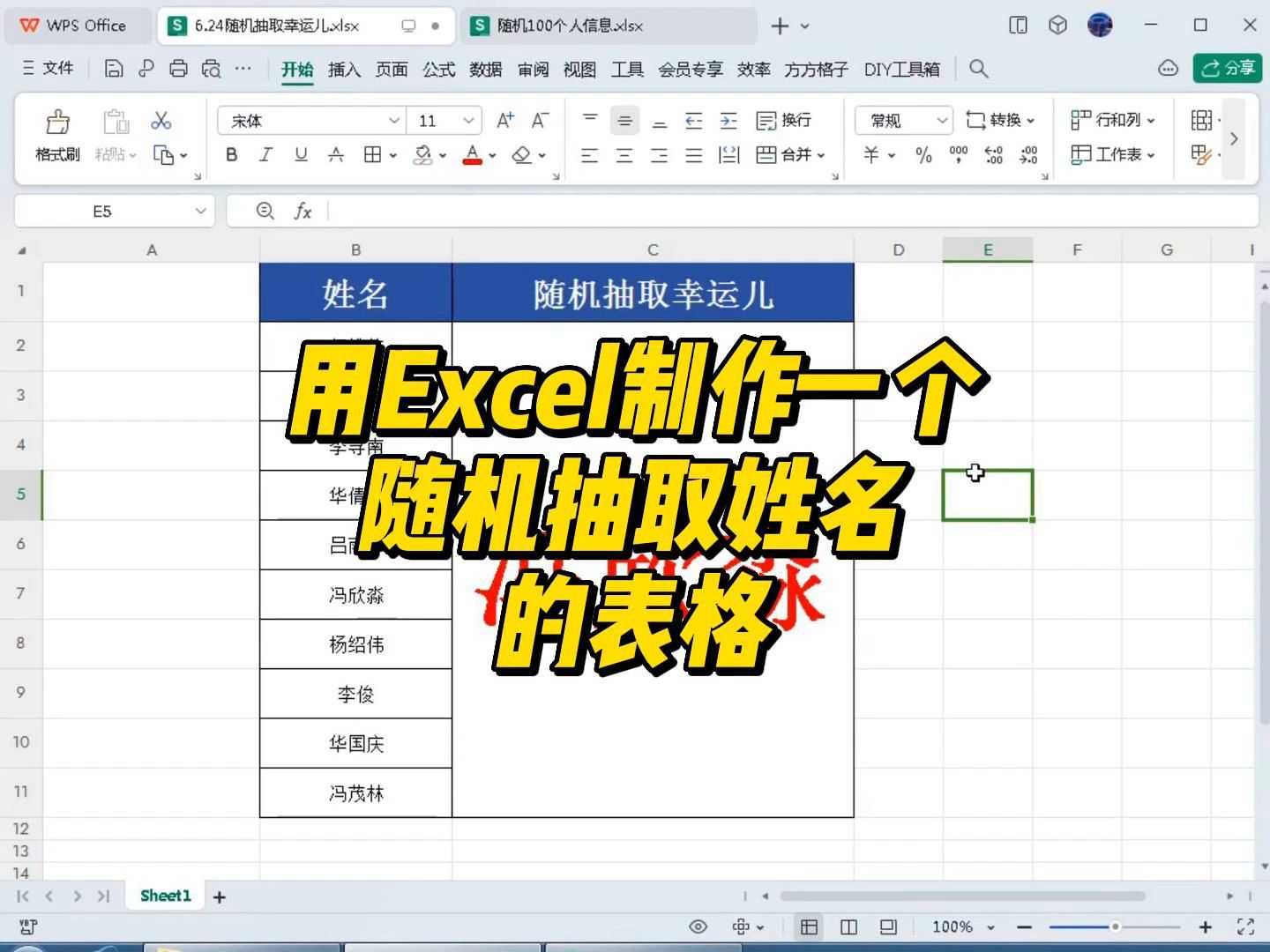Switch to the 插入 ribbon tab
Viewport: 1270px width, 952px height.
tap(343, 69)
